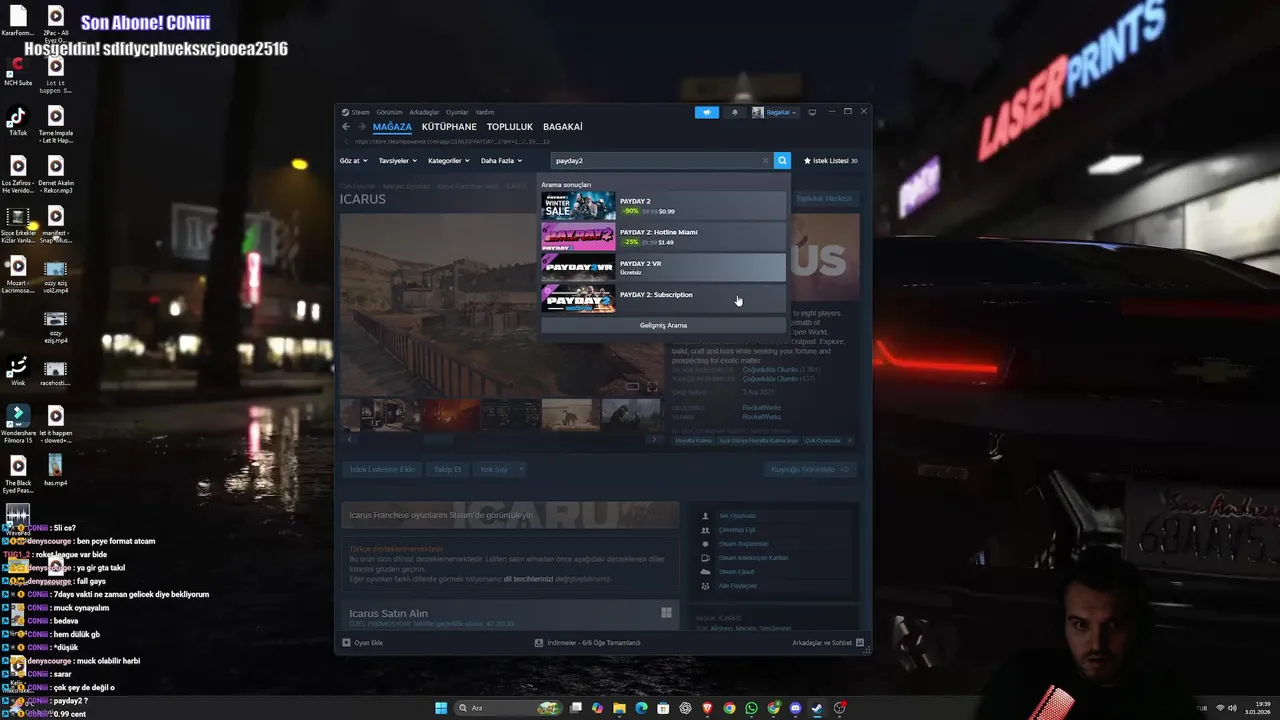Expand the Göz at dropdown
Image resolution: width=1280 pixels, height=720 pixels.
[x=353, y=160]
